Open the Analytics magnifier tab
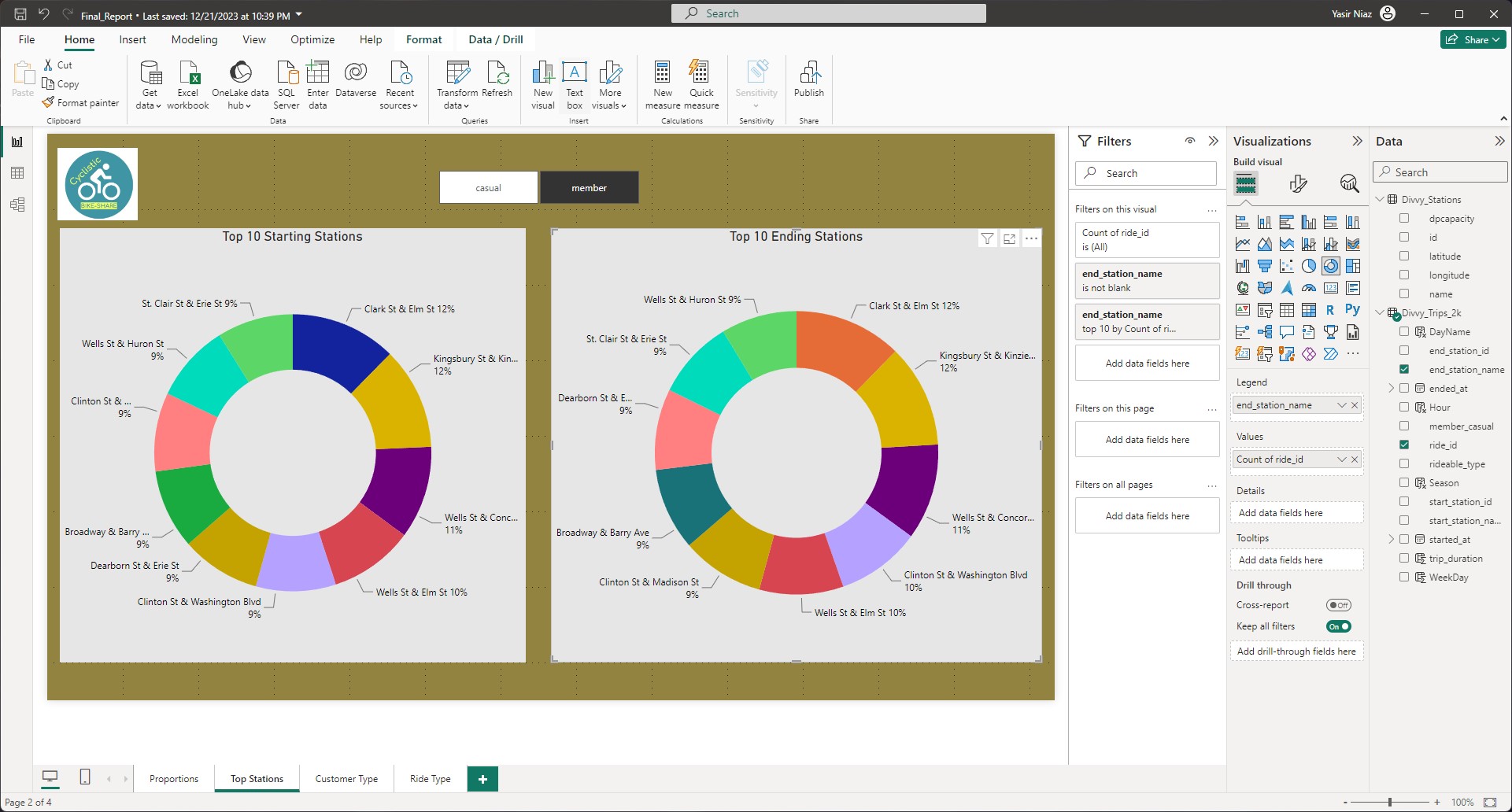Screen dimensions: 1512x812 (1349, 183)
